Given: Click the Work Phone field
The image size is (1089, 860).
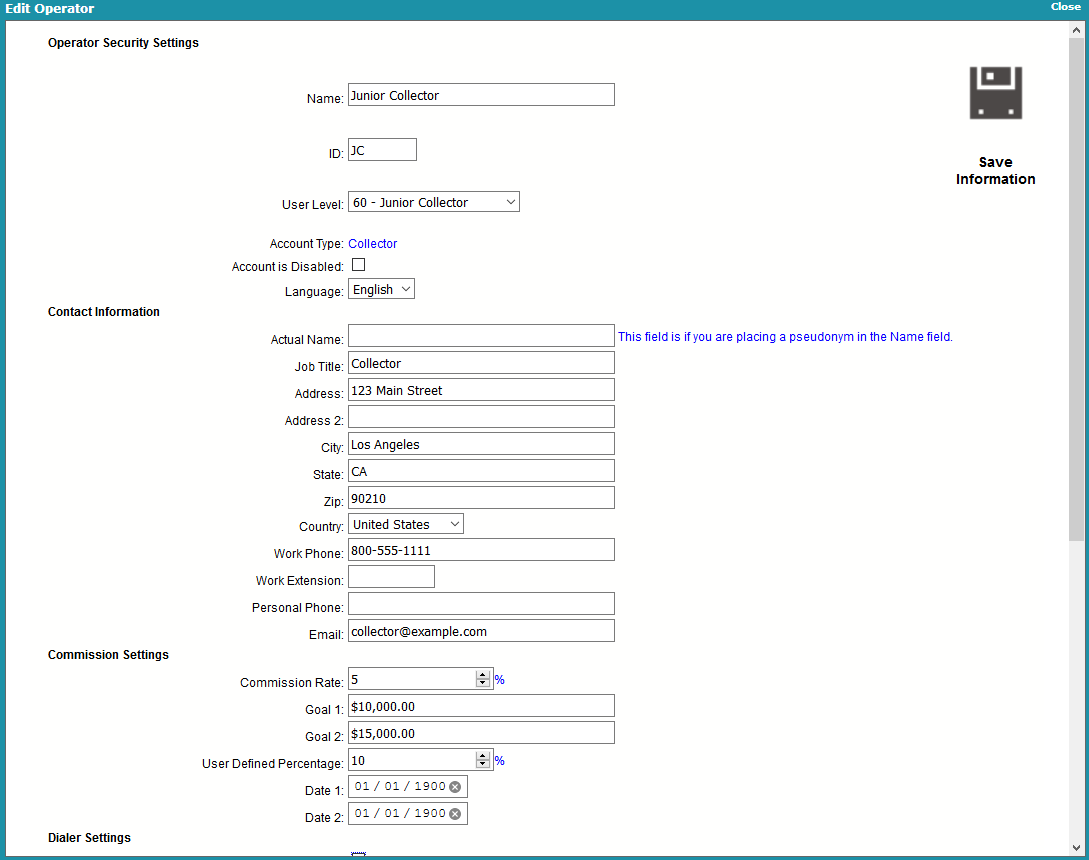Looking at the screenshot, I should point(481,550).
